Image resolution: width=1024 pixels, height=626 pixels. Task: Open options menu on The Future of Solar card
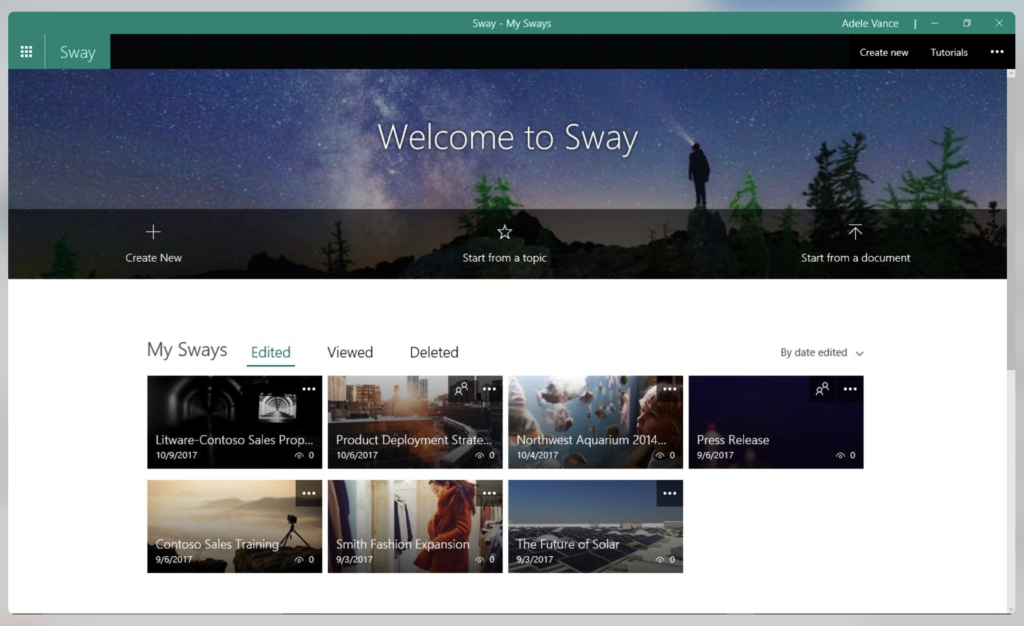(x=669, y=493)
